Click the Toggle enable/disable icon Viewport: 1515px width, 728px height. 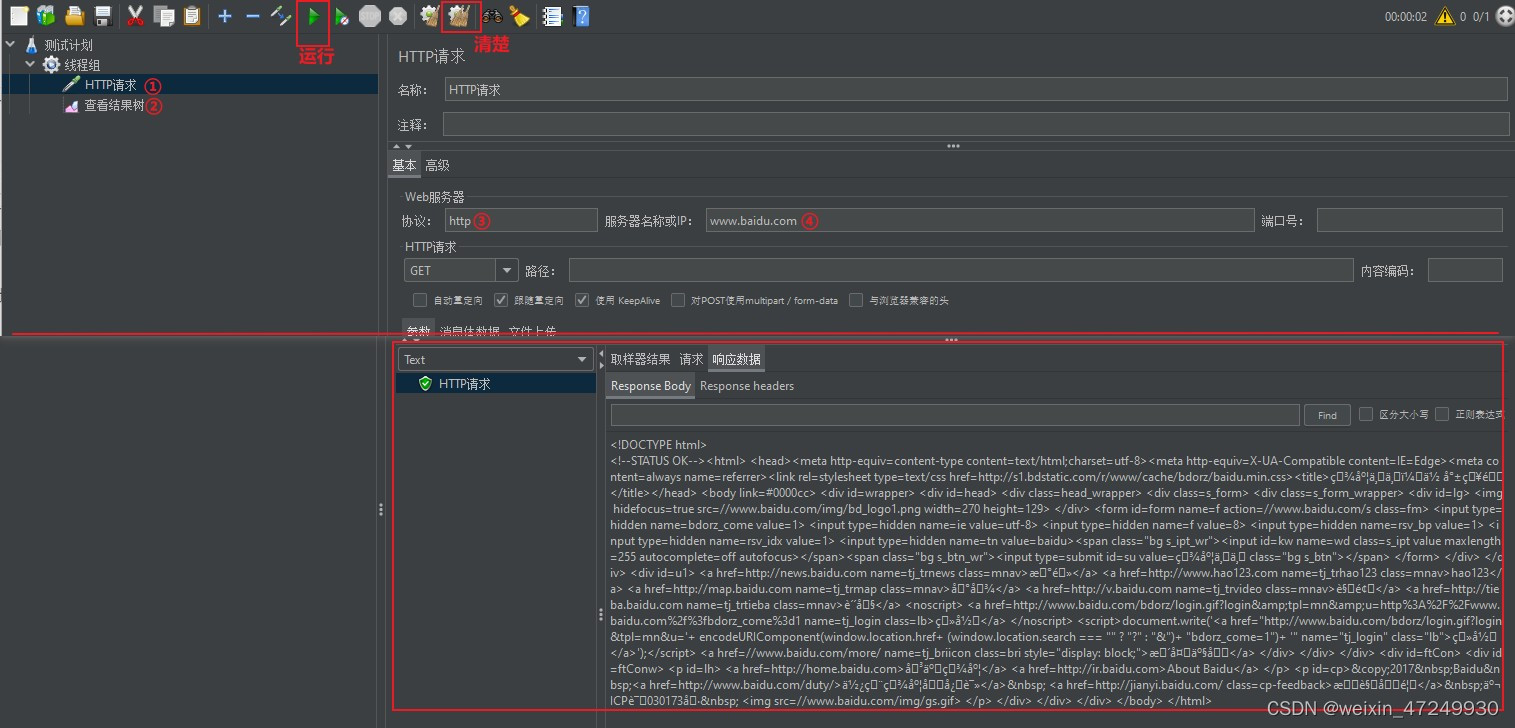point(281,16)
